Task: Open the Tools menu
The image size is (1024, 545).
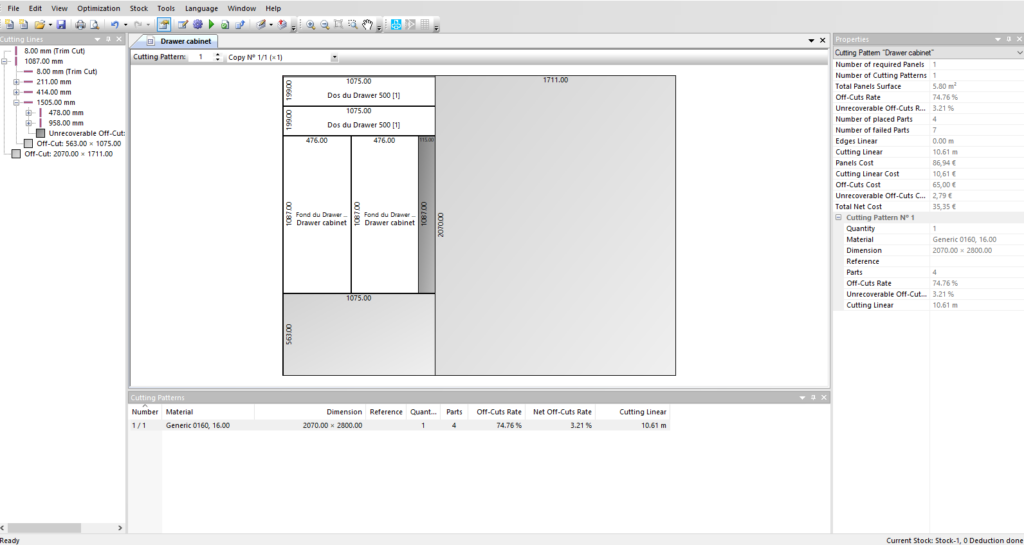Action: (166, 8)
